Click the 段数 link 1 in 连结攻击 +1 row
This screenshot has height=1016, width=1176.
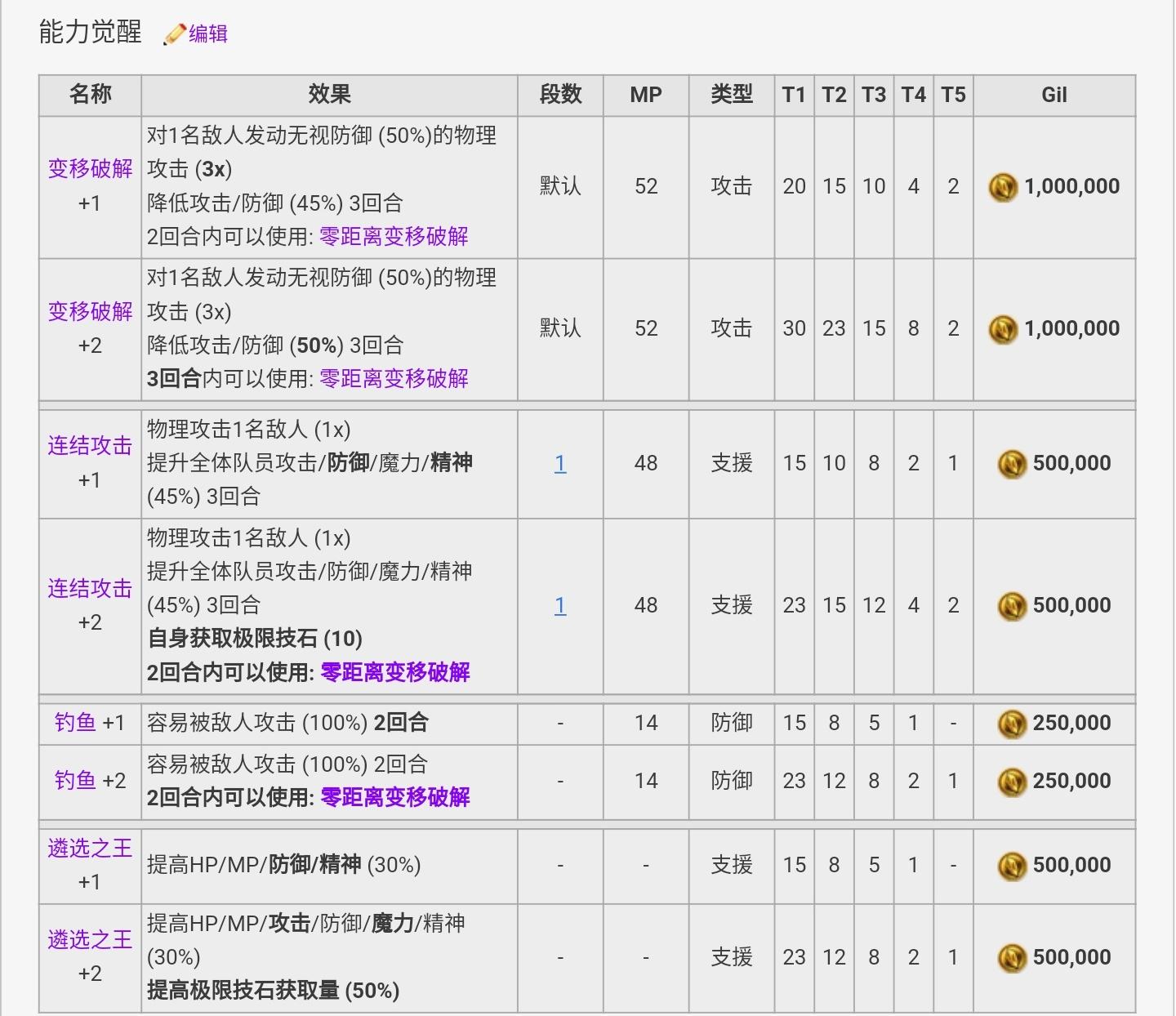tap(560, 464)
